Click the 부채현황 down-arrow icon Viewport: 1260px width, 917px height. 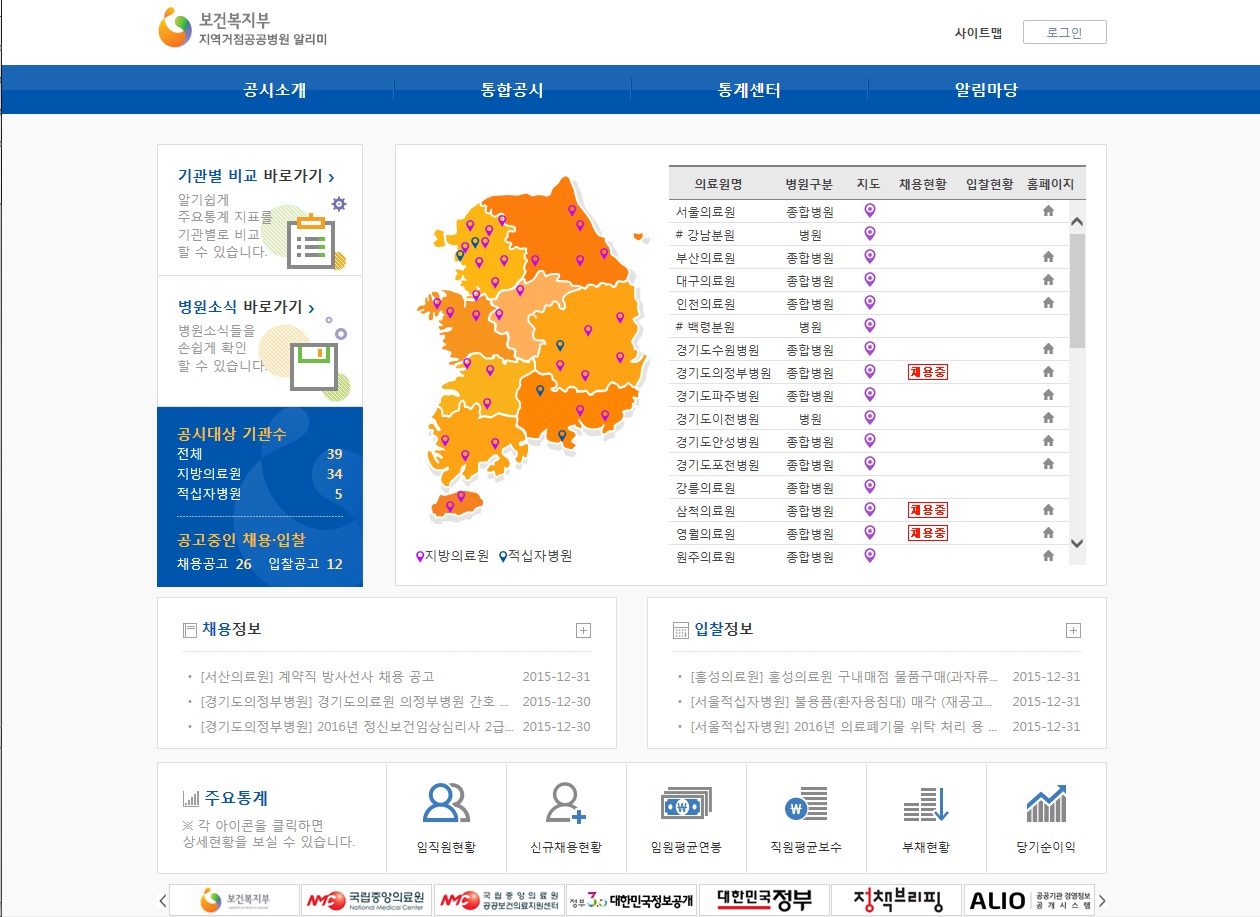tap(926, 803)
